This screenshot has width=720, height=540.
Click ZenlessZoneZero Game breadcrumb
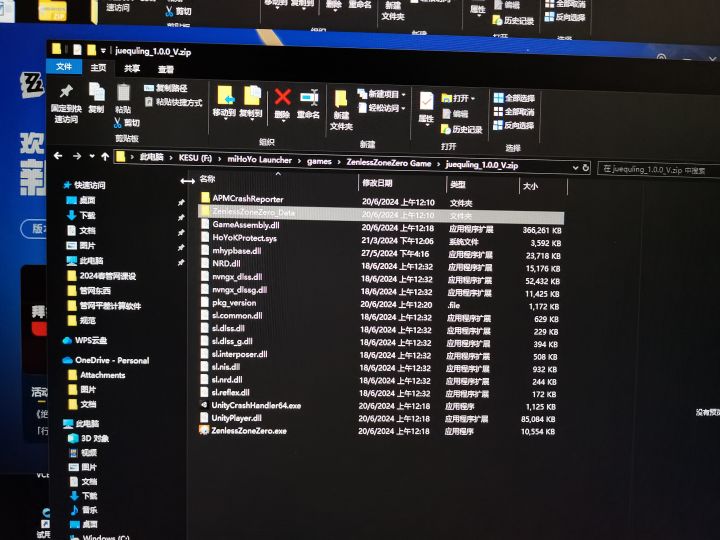pos(388,163)
